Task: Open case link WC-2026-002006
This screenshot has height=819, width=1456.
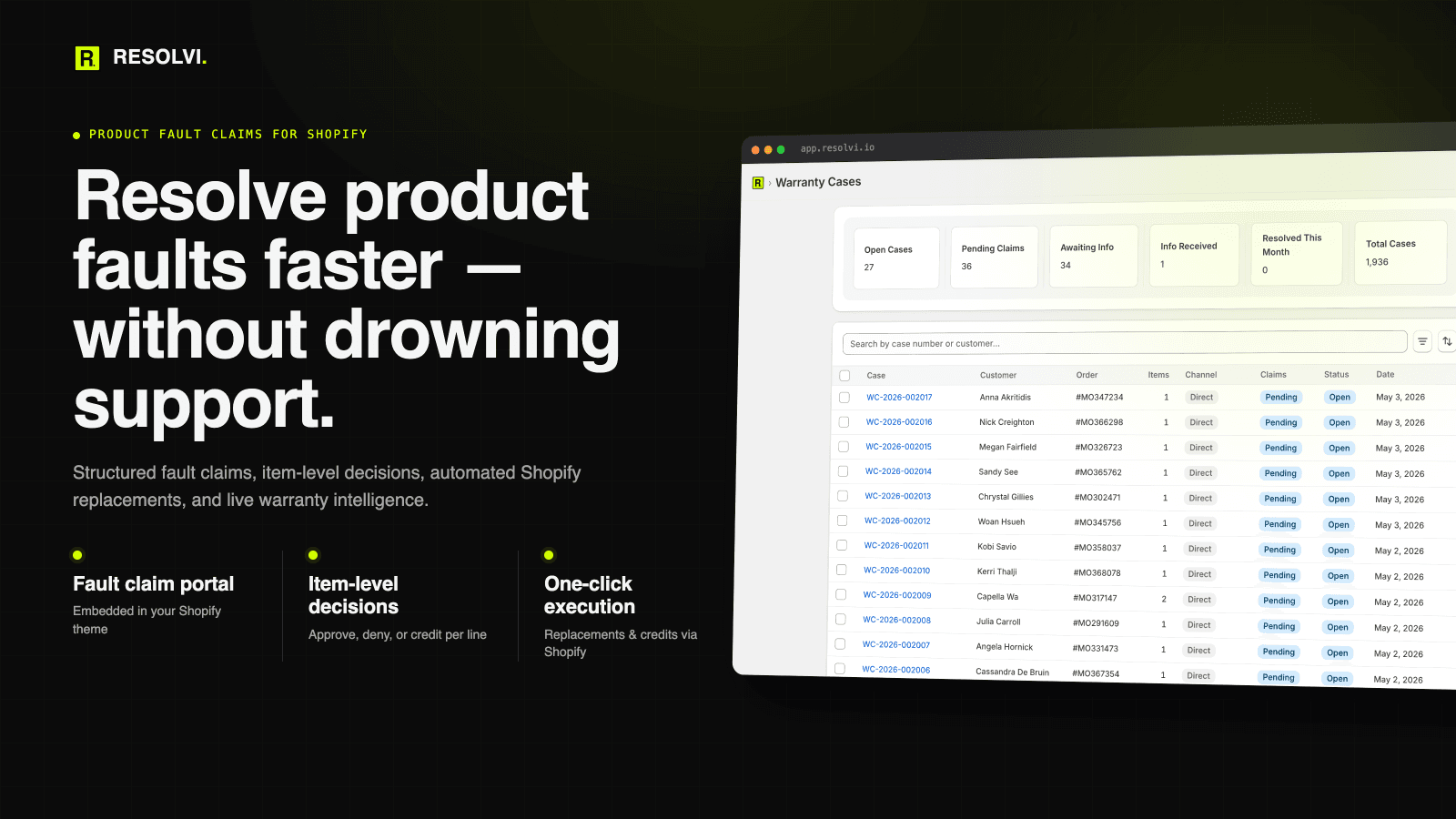Action: tap(895, 669)
